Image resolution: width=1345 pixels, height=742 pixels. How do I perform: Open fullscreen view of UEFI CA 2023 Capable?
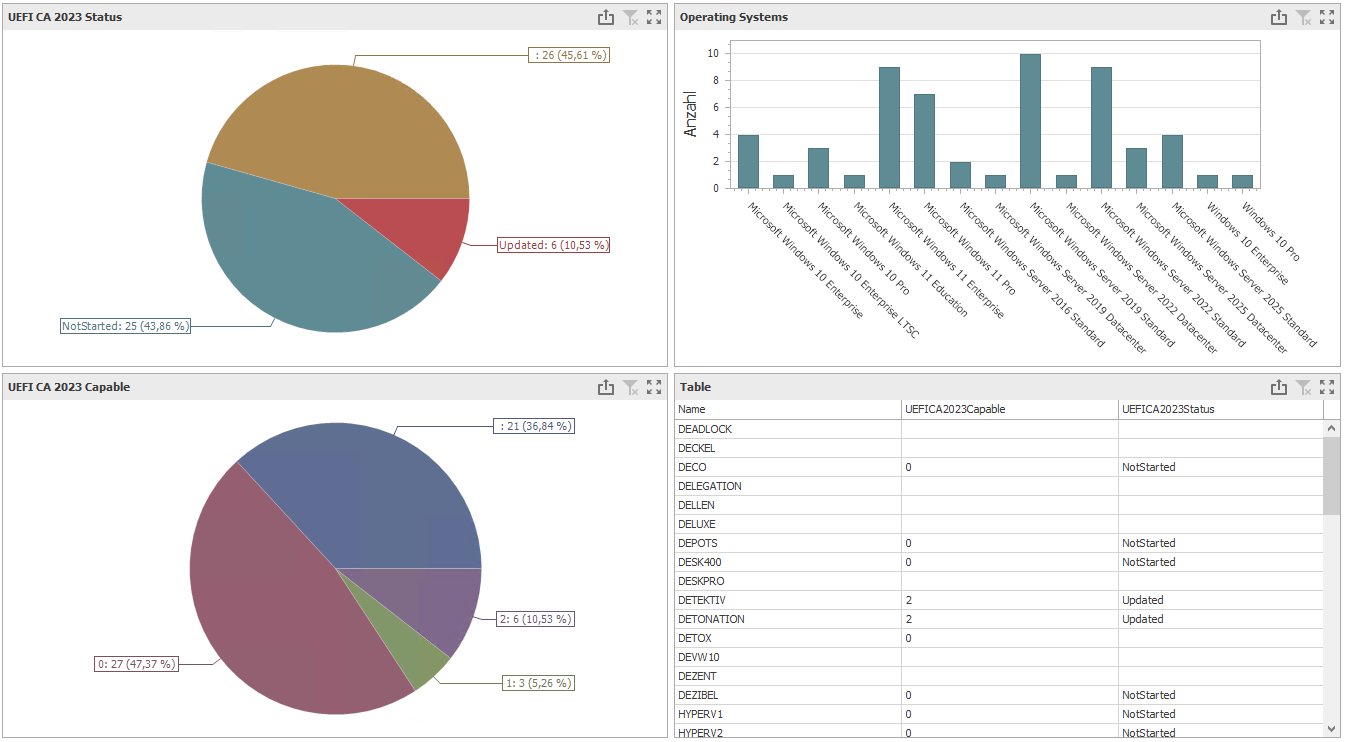(655, 387)
